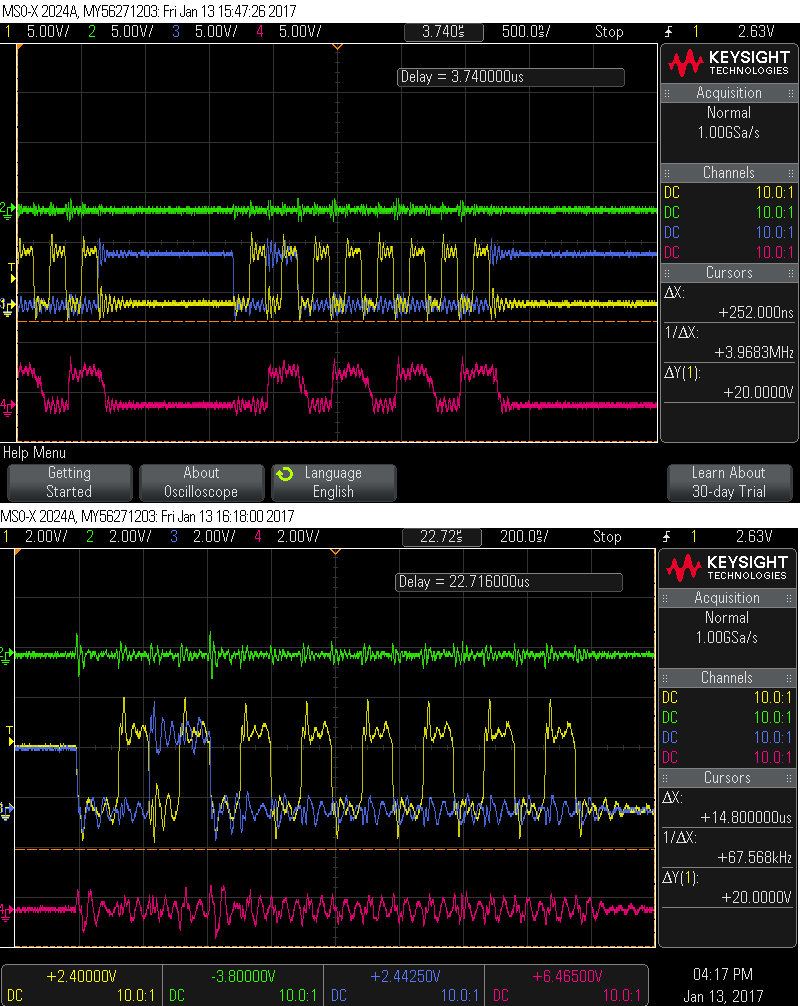This screenshot has height=1006, width=800.
Task: Select the Help Menu label
Action: (35, 453)
